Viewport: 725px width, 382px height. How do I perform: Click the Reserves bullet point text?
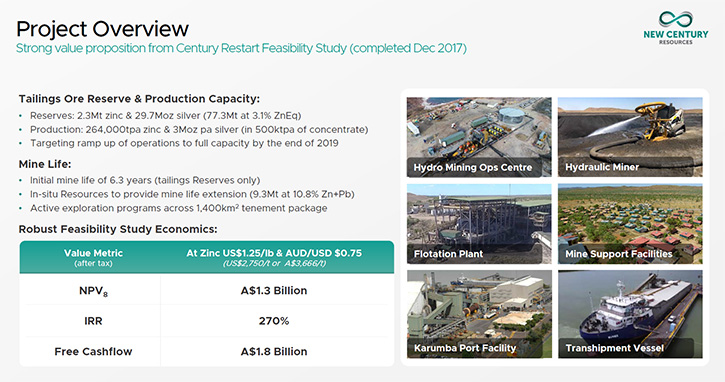point(166,116)
